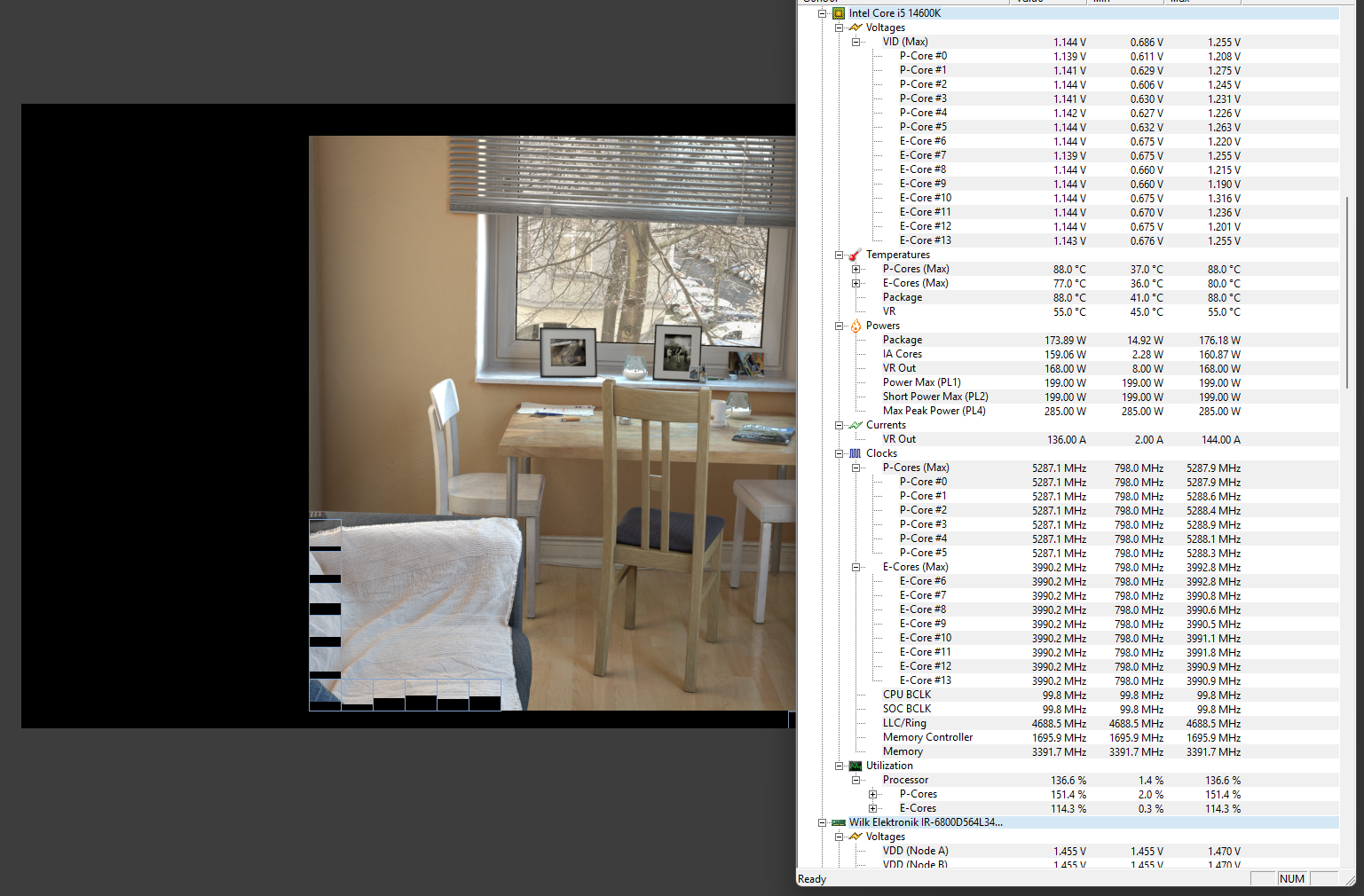The image size is (1364, 896).
Task: Select E-Core #13 in the Voltages list
Action: tap(1068, 240)
